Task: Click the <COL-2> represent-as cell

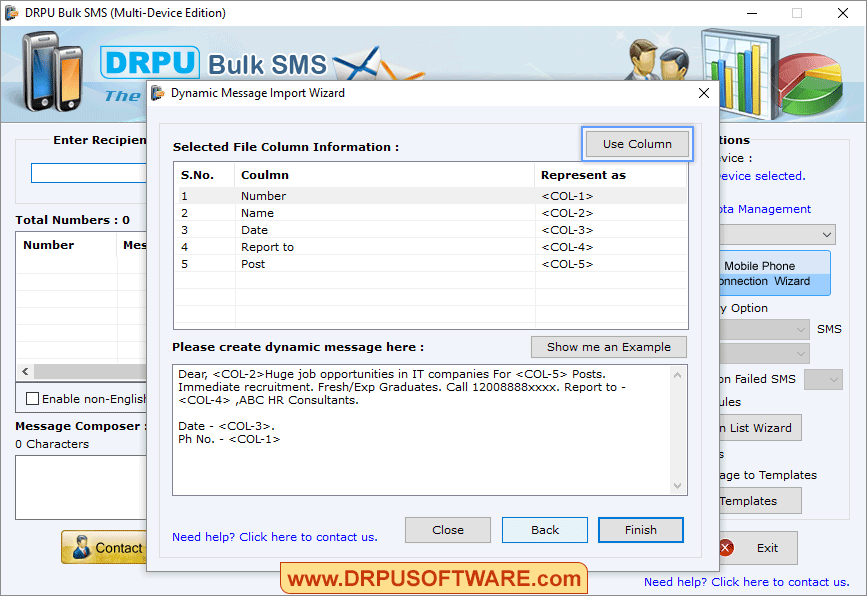Action: pos(567,213)
